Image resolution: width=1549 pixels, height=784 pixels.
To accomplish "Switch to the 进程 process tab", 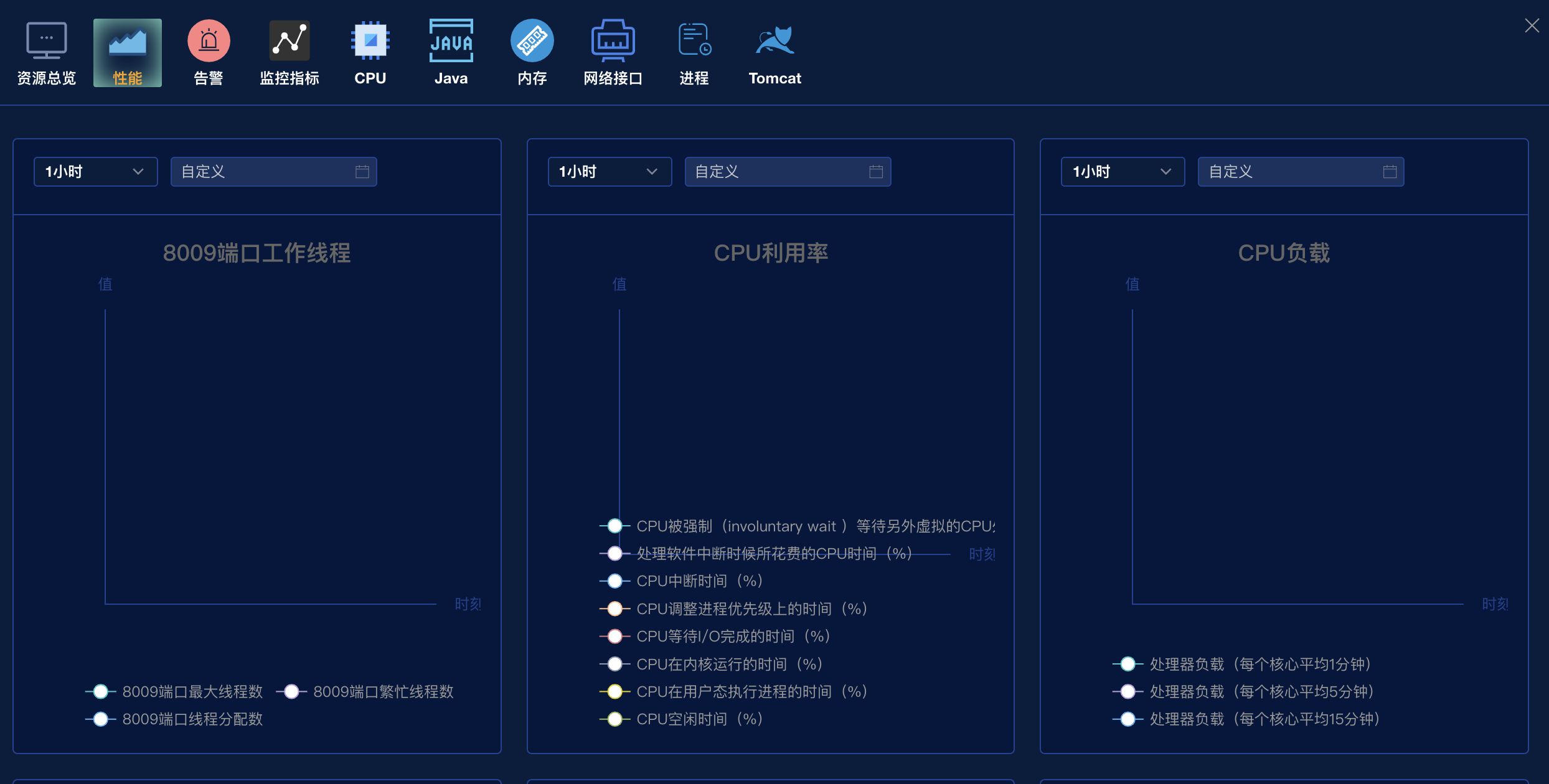I will pyautogui.click(x=694, y=53).
